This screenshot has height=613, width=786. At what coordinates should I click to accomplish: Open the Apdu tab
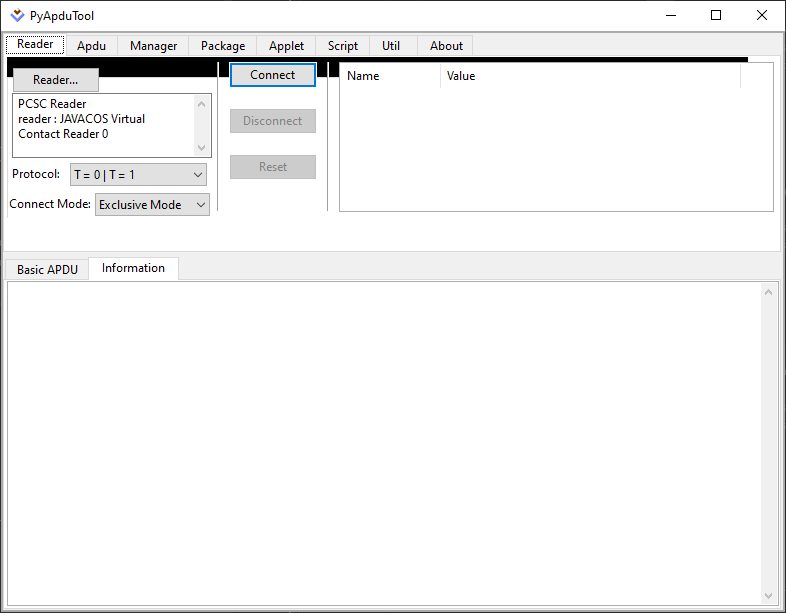[x=91, y=46]
